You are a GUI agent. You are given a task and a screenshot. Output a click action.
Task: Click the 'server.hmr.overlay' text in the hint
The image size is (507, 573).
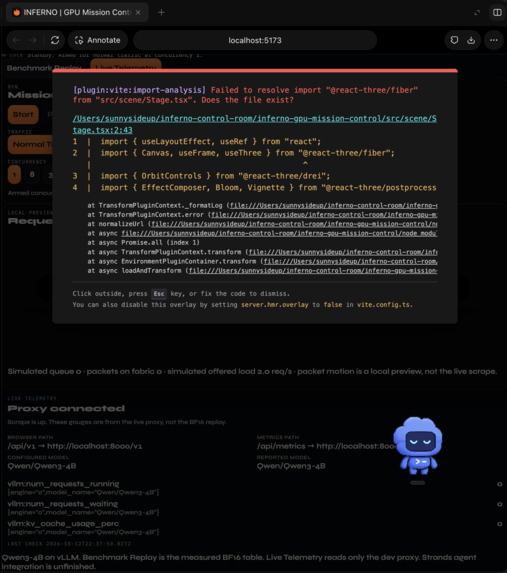pos(275,305)
